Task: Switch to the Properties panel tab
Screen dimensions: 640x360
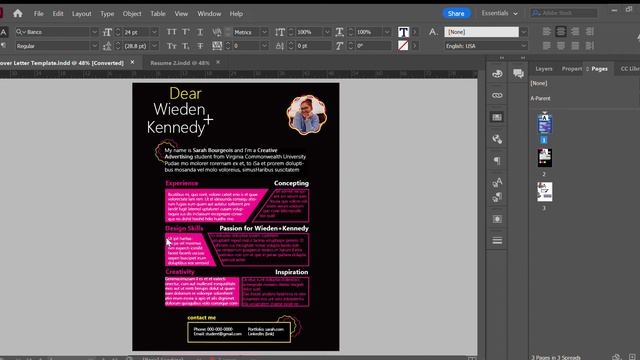Action: point(571,69)
